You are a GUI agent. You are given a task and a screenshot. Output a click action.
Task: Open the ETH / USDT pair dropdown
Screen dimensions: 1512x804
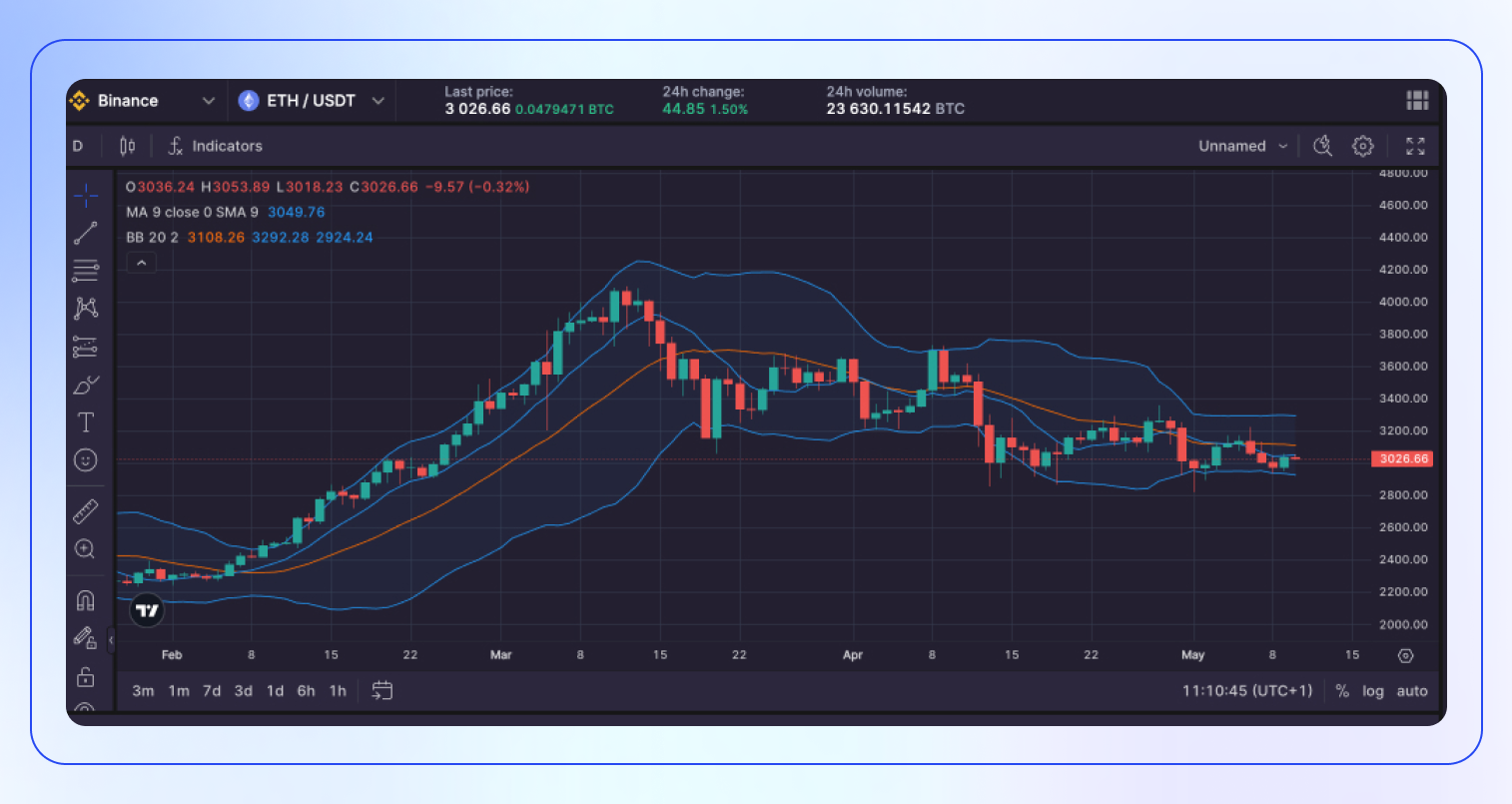point(311,101)
